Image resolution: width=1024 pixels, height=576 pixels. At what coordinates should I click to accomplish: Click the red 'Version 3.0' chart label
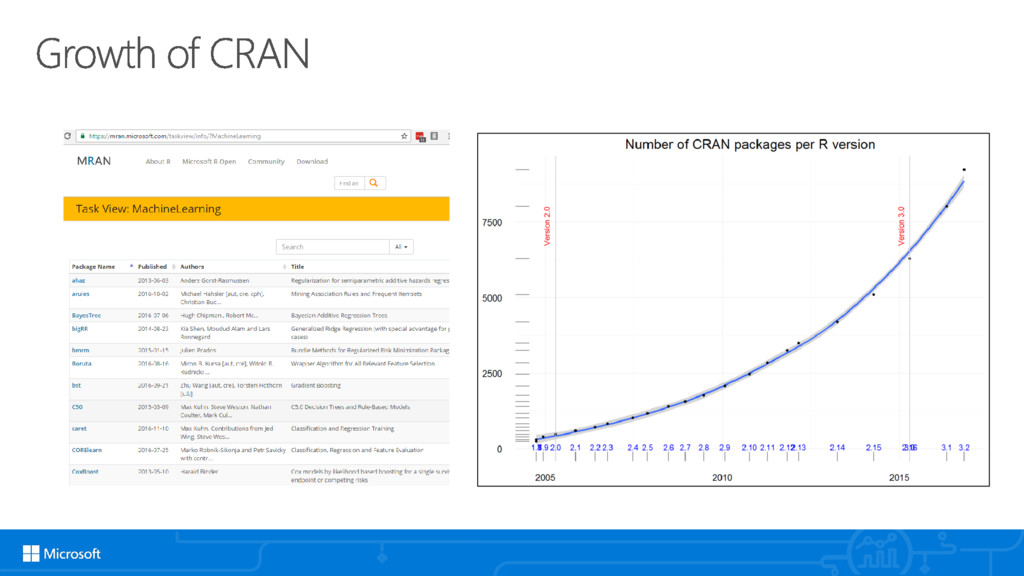(901, 226)
